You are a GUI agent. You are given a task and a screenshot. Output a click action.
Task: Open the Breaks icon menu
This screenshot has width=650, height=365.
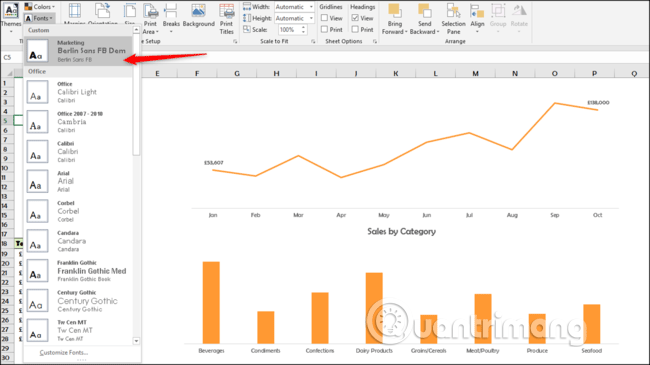170,11
